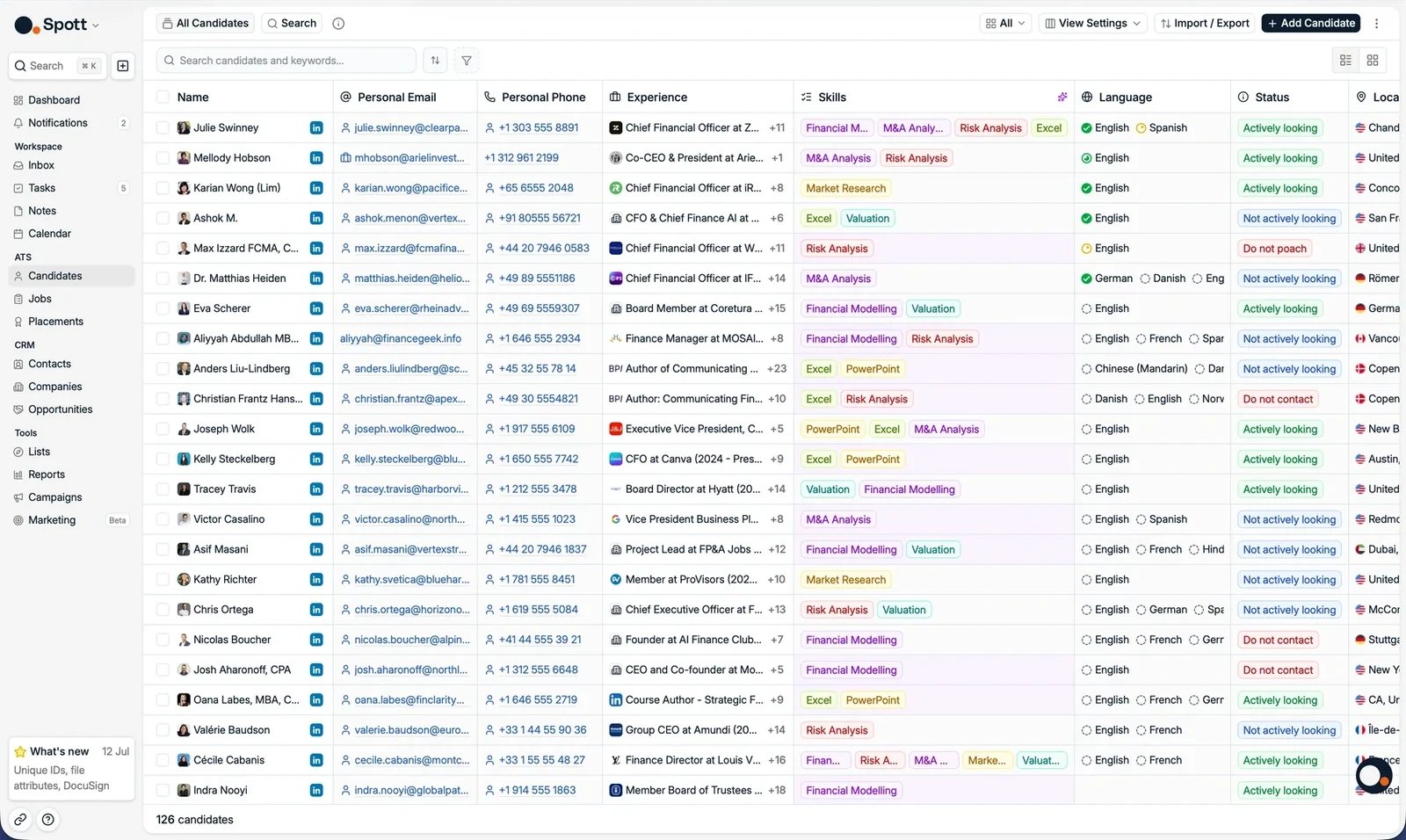Viewport: 1406px width, 840px height.
Task: Open Import / Export
Action: coord(1205,24)
